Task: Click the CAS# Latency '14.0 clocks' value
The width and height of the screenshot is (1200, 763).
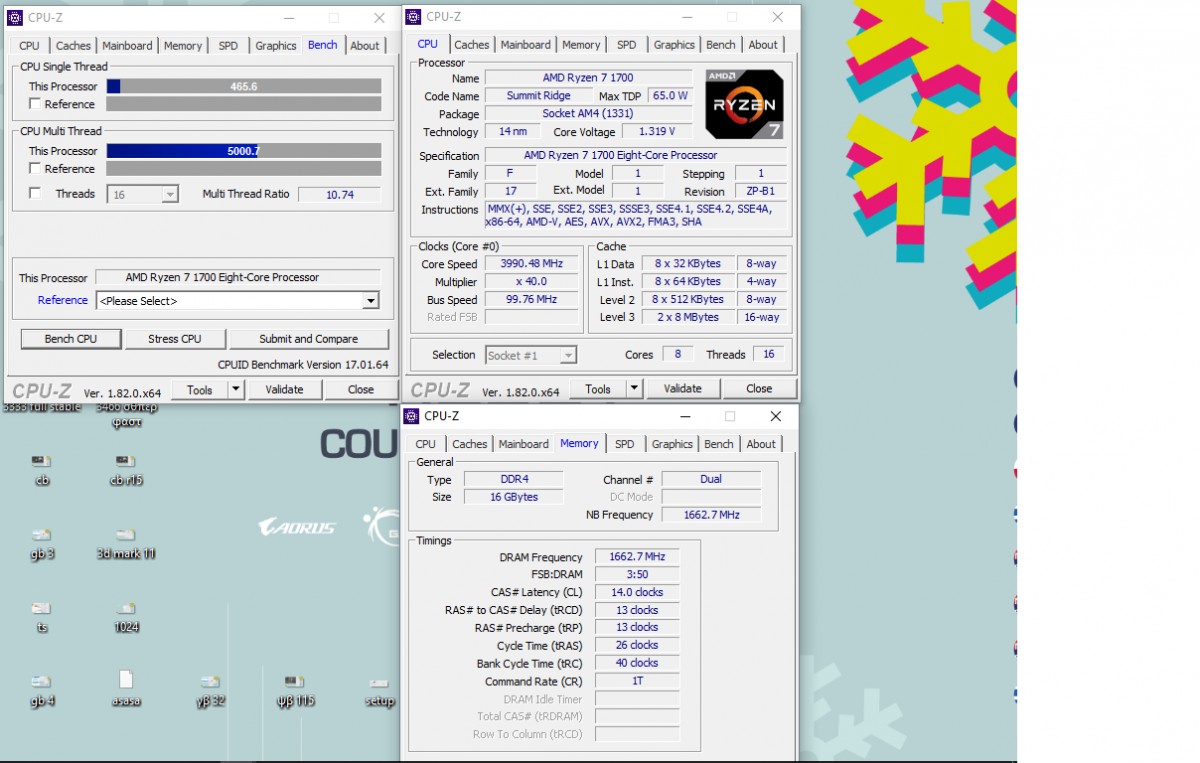Action: (637, 592)
